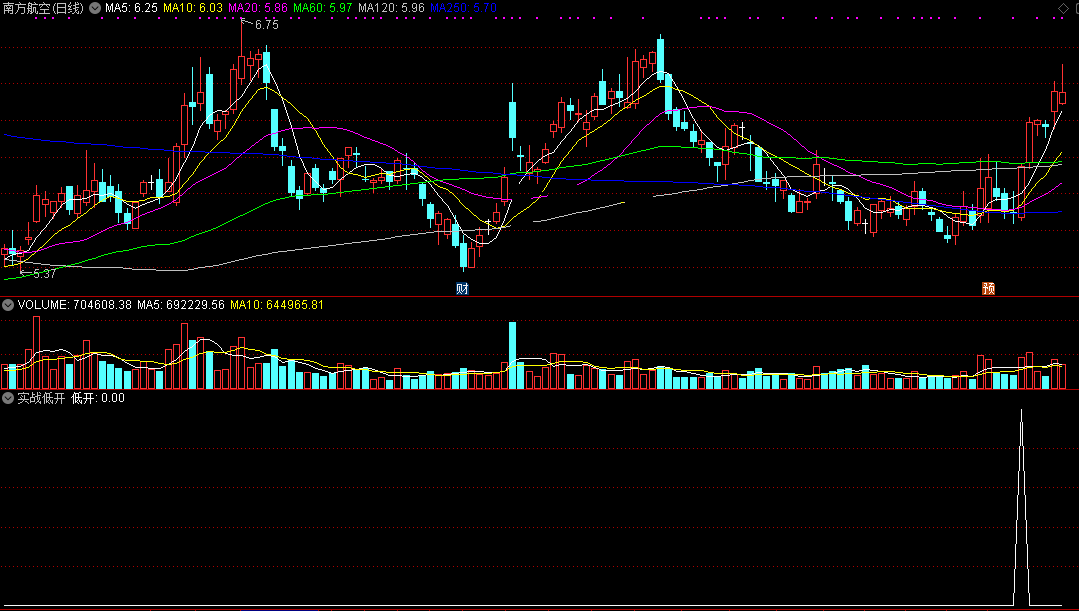Click the volume MA10: 644965.81 value
1079x611 pixels.
click(x=277, y=305)
